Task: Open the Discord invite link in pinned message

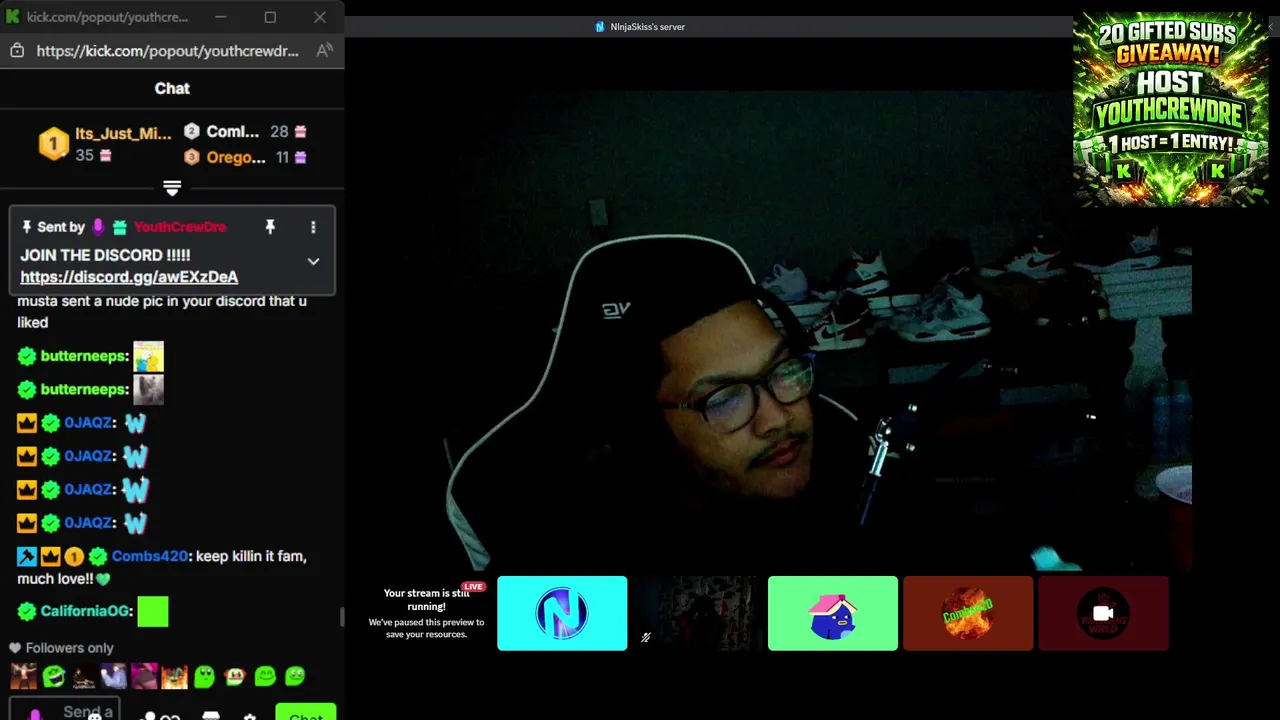Action: click(129, 277)
